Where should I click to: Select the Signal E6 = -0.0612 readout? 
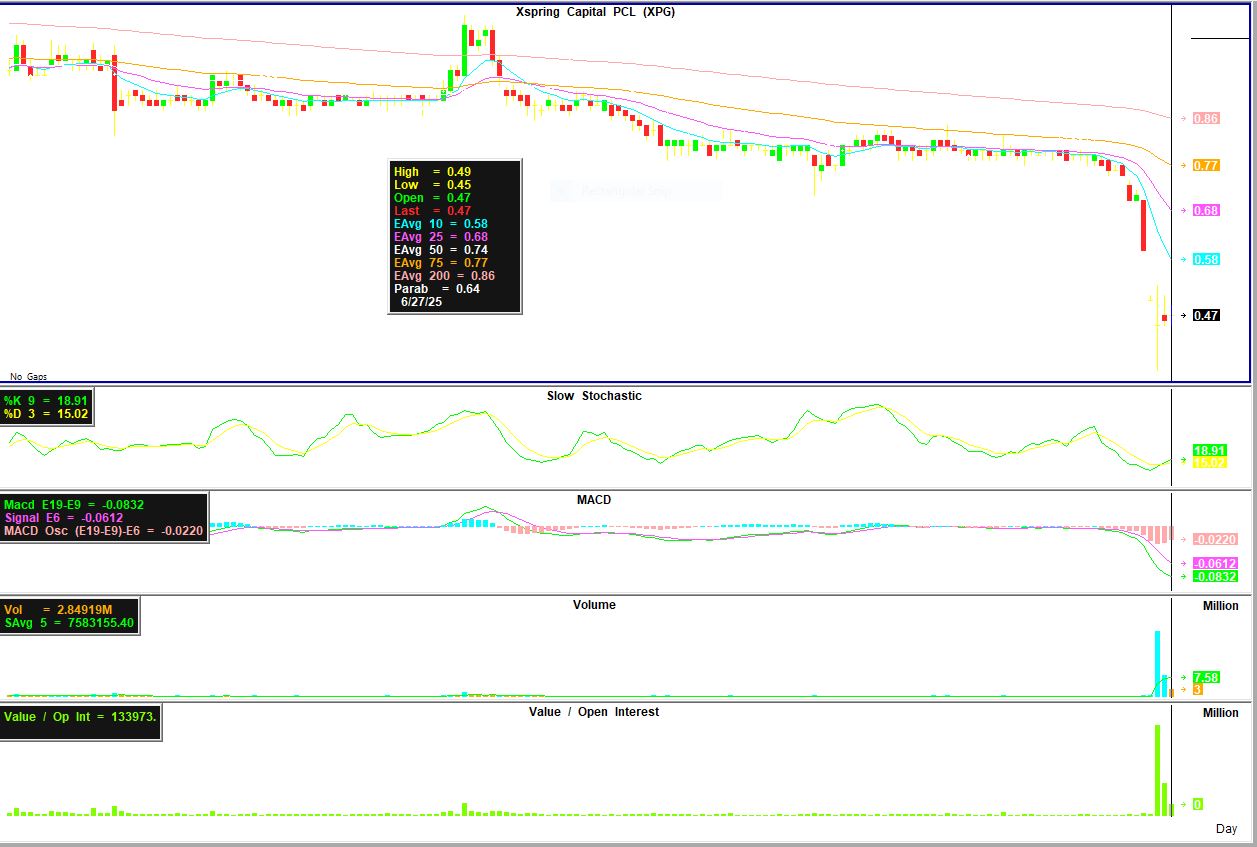[x=64, y=518]
